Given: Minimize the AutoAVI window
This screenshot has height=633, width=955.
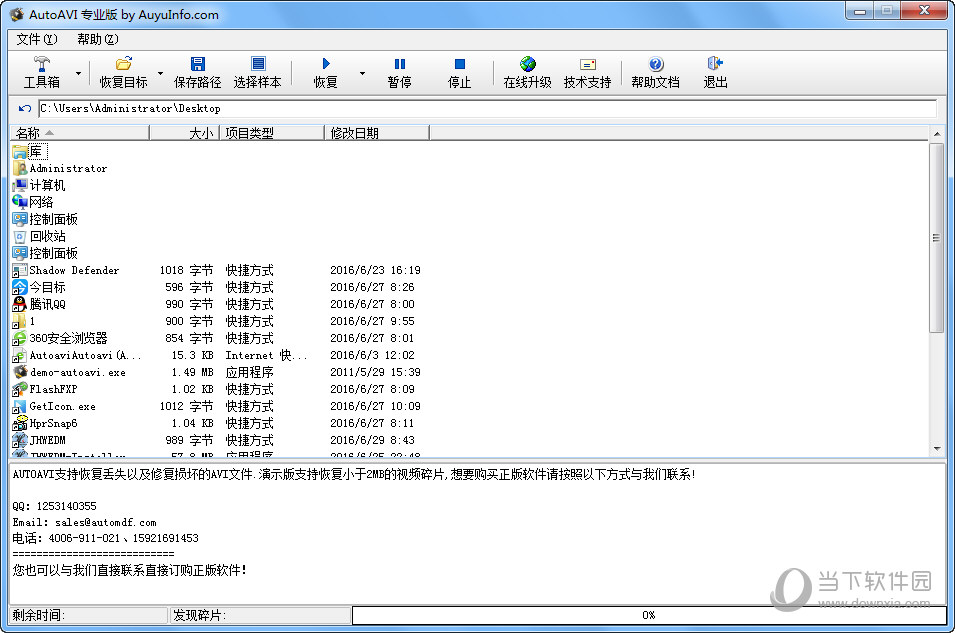Looking at the screenshot, I should coord(860,11).
